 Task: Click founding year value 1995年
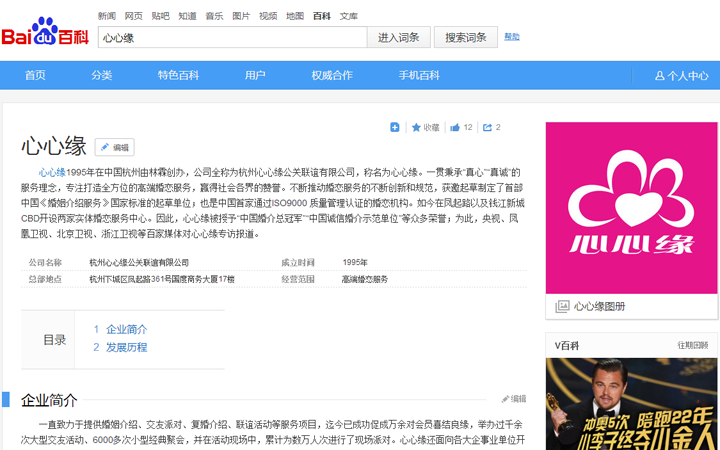click(x=355, y=263)
